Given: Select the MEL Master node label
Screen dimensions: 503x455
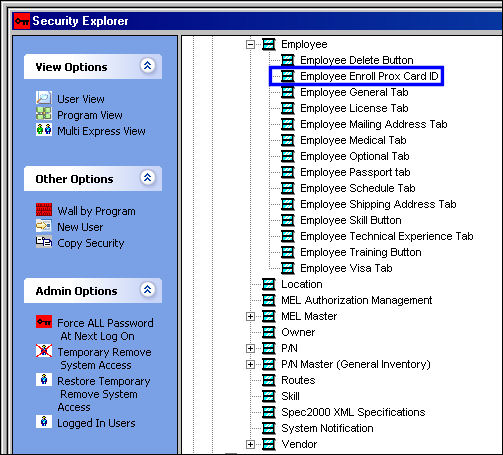Looking at the screenshot, I should pyautogui.click(x=309, y=316).
